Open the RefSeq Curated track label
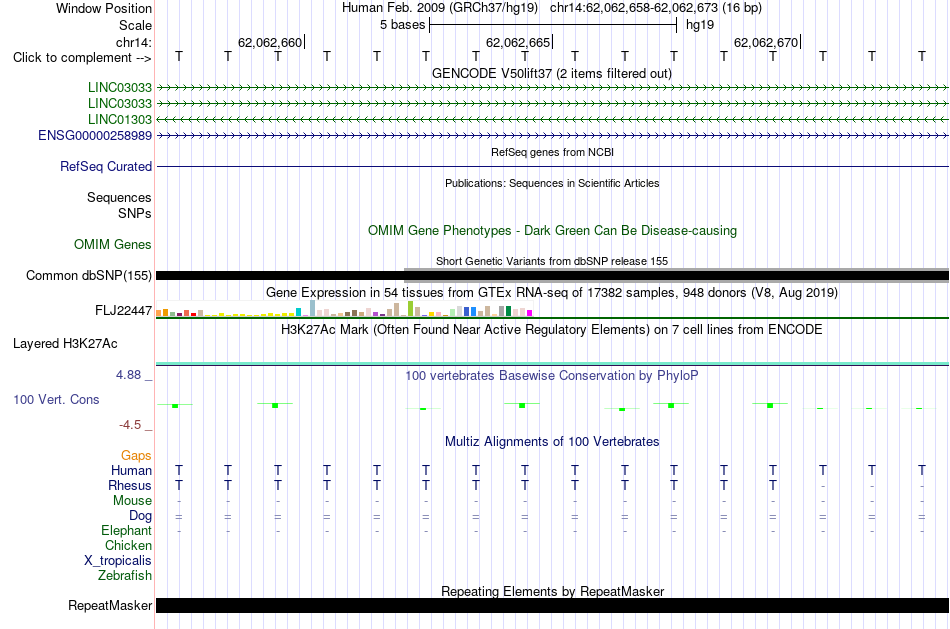 (106, 167)
